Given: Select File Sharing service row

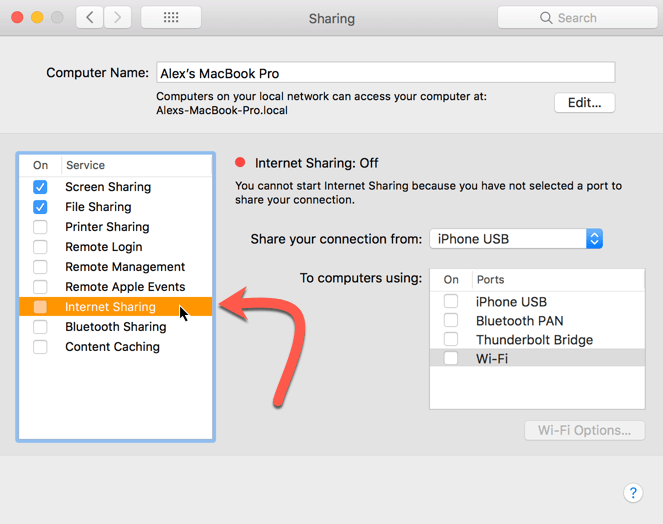Looking at the screenshot, I should [x=115, y=207].
